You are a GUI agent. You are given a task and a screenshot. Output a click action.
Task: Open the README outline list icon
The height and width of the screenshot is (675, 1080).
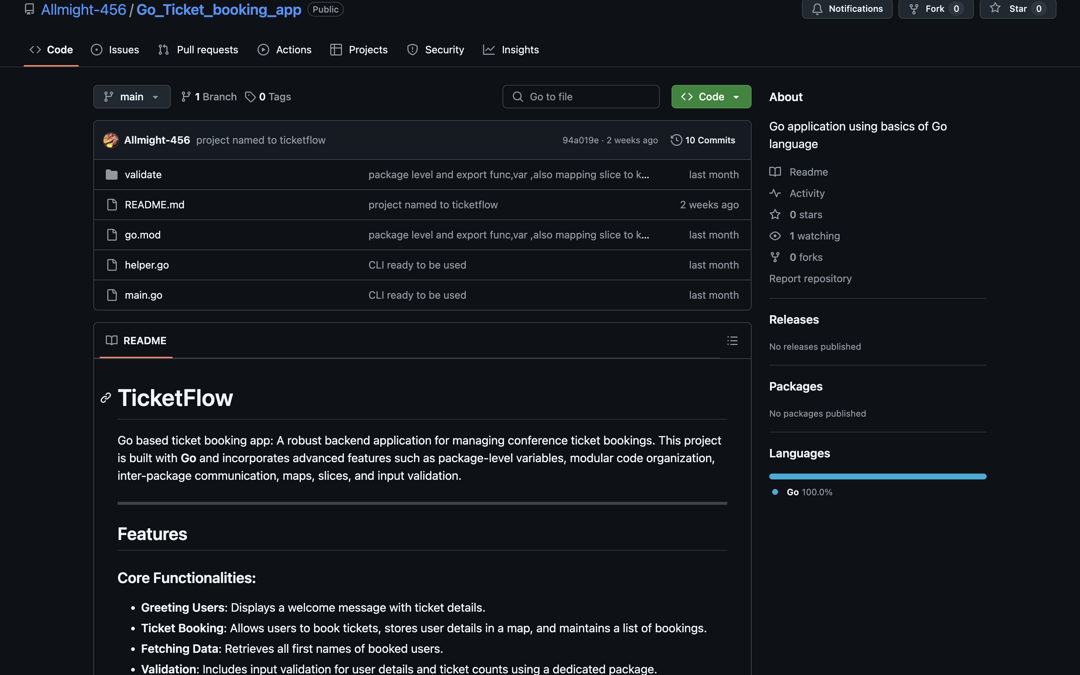(x=732, y=340)
